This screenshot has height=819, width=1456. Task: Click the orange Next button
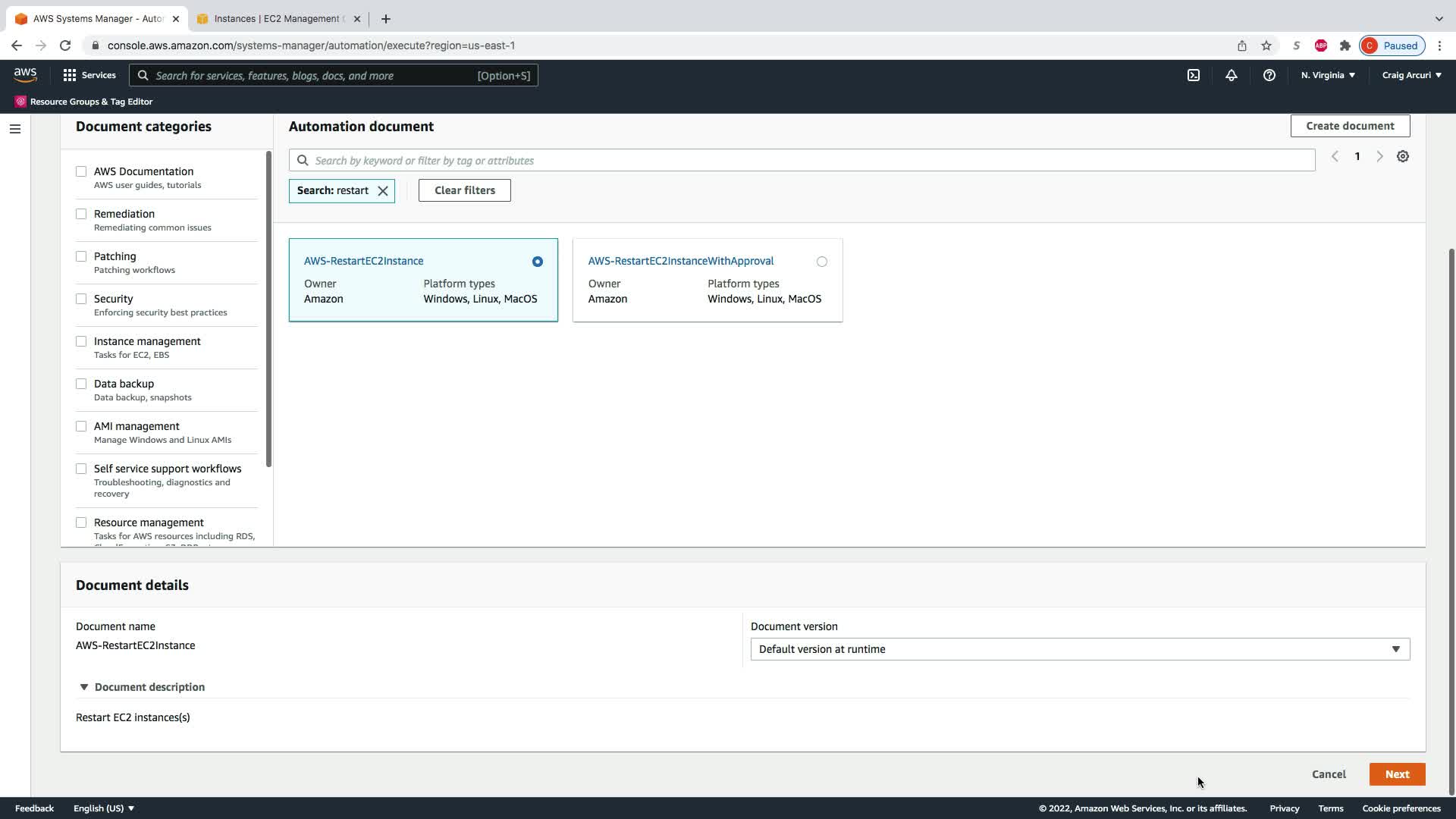click(x=1397, y=774)
